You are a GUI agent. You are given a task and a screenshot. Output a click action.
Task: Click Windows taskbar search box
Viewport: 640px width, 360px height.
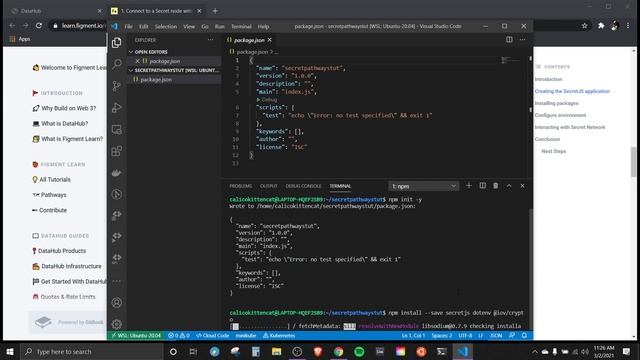(92, 351)
